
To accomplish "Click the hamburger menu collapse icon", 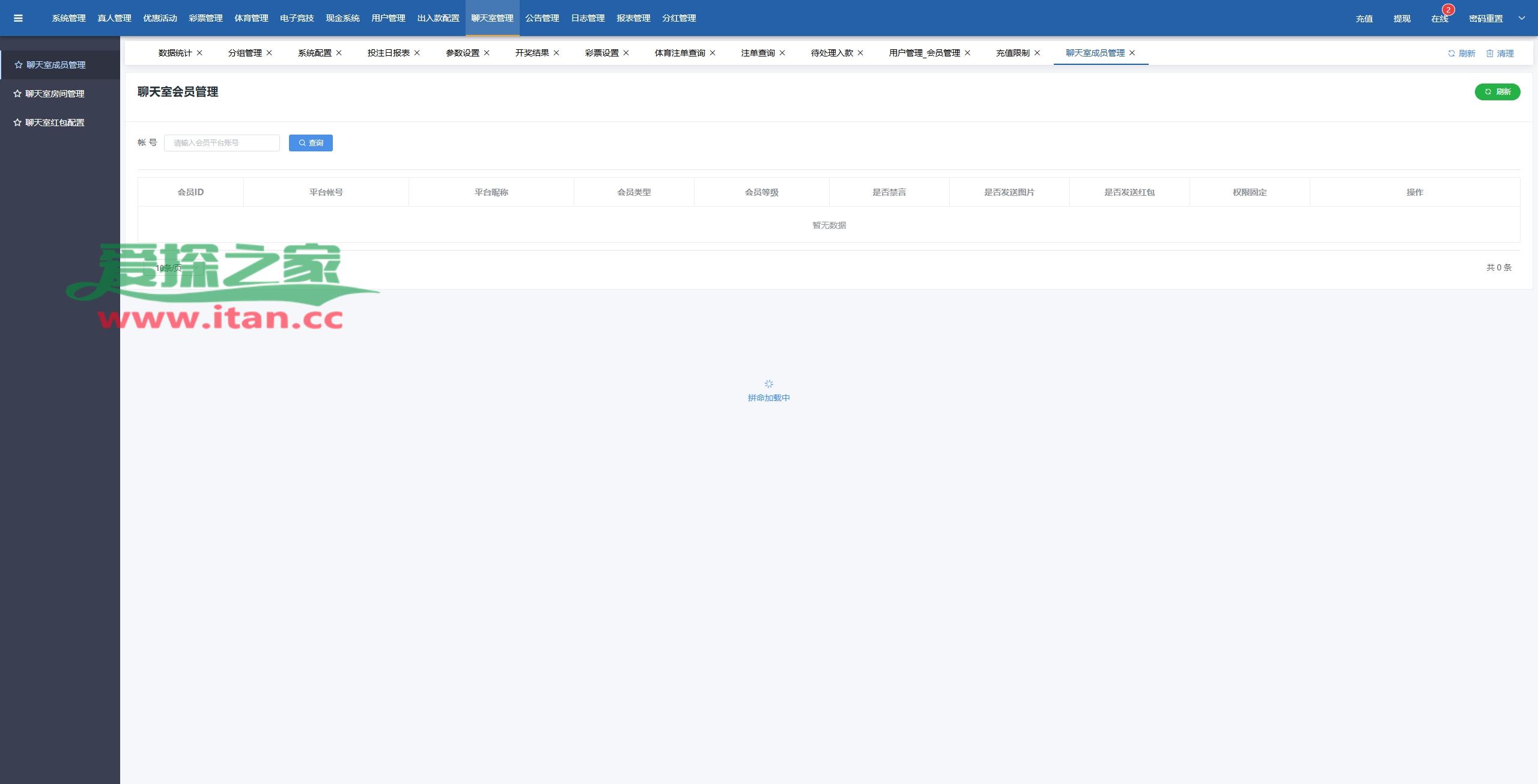I will coord(18,18).
